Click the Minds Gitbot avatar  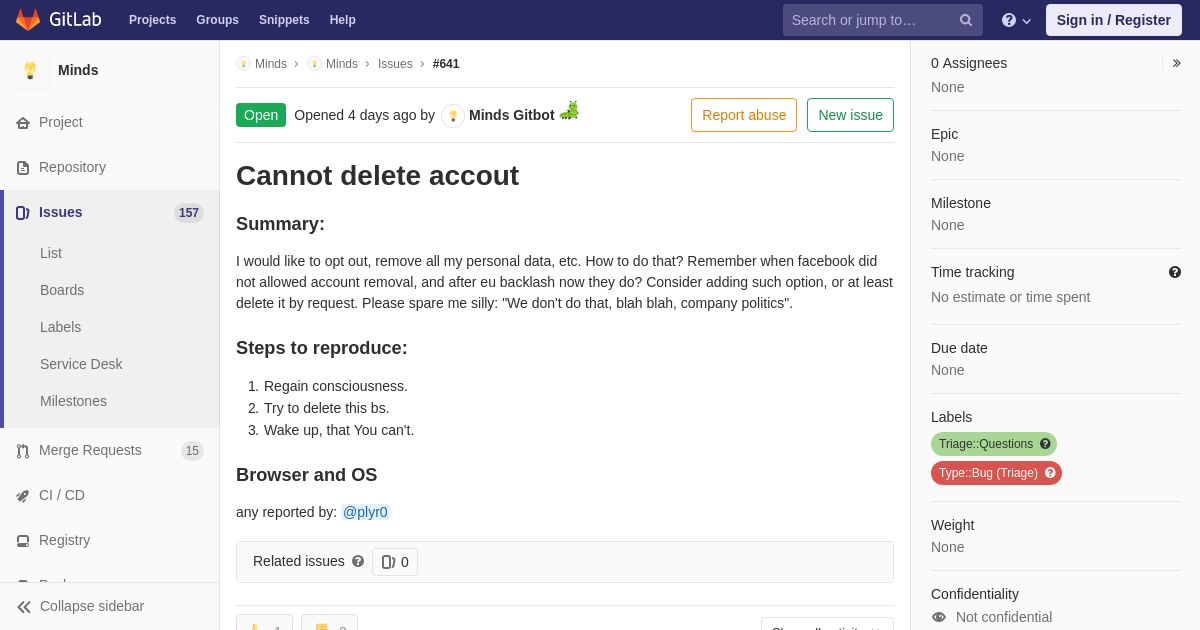tap(453, 116)
